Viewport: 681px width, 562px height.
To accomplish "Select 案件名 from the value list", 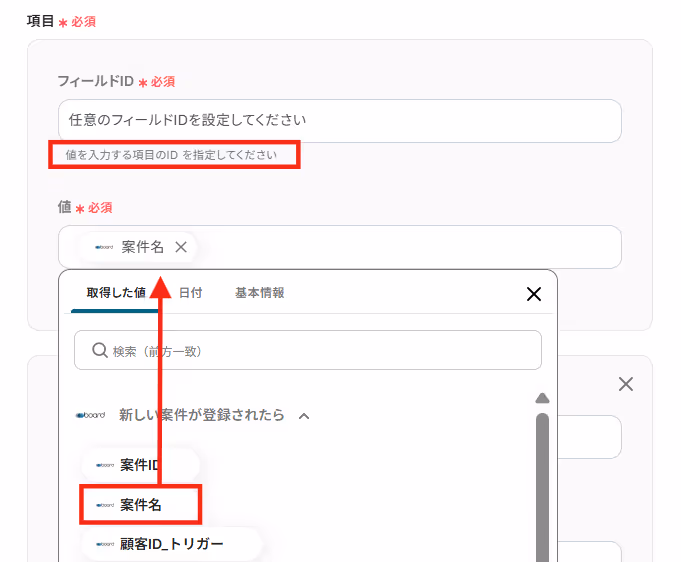I will pyautogui.click(x=140, y=505).
